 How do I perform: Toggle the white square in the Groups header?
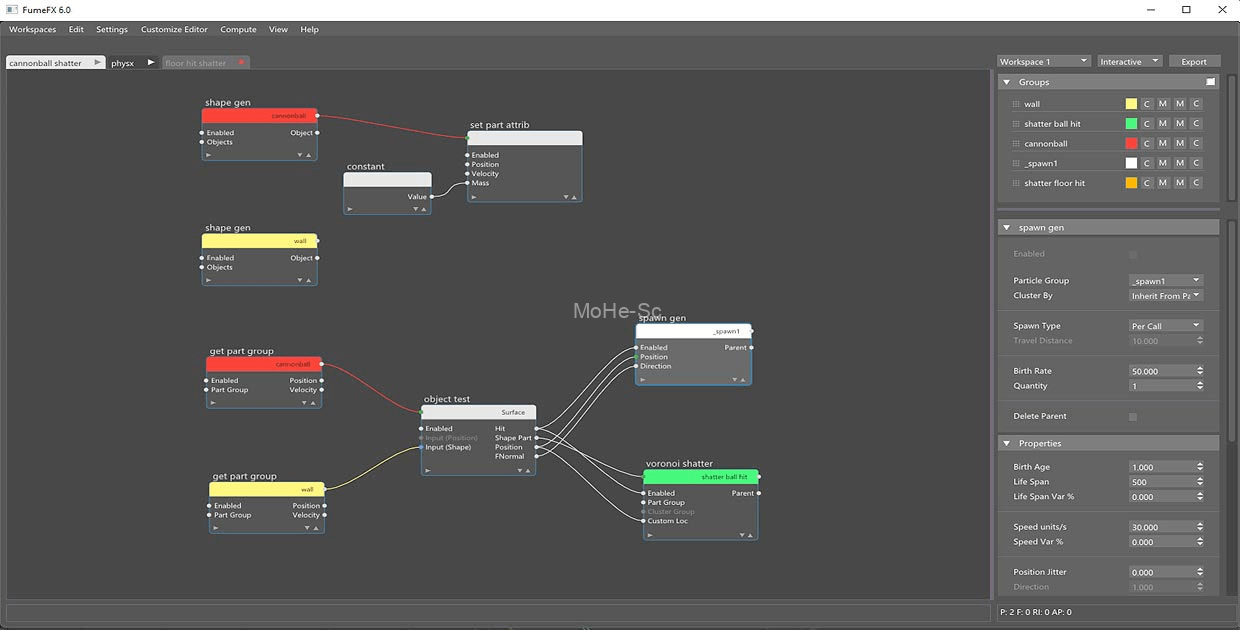pos(1210,82)
